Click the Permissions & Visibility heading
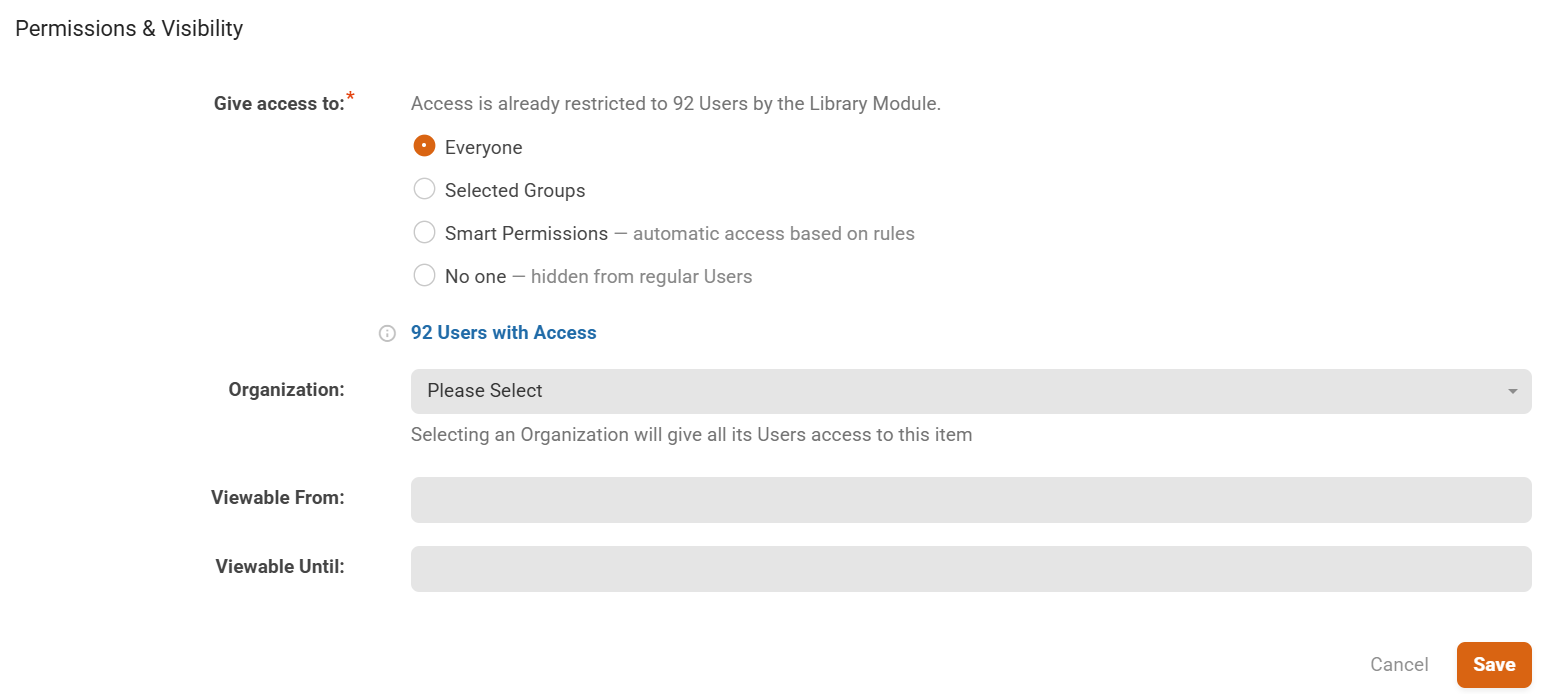This screenshot has width=1553, height=694. coord(129,28)
